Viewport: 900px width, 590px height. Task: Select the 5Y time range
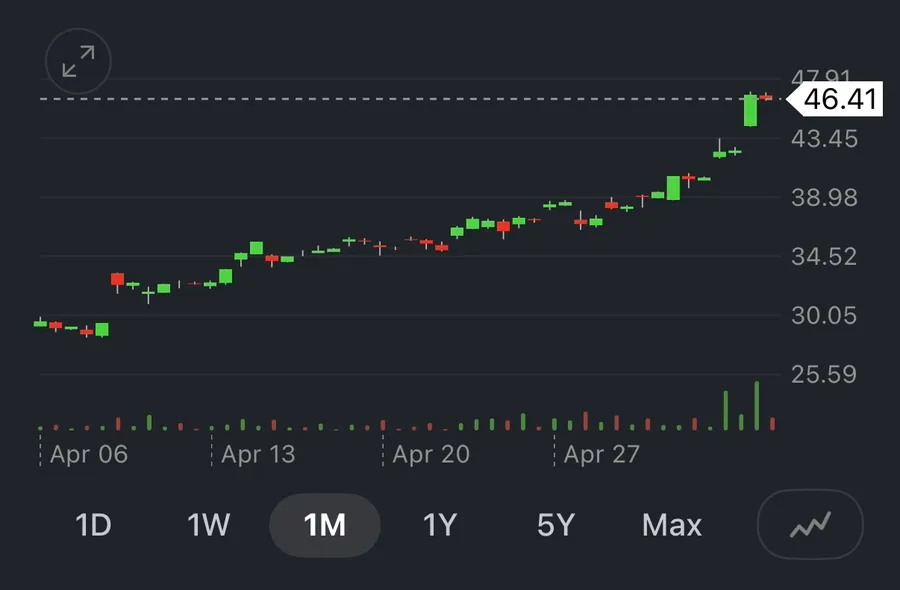click(x=556, y=525)
